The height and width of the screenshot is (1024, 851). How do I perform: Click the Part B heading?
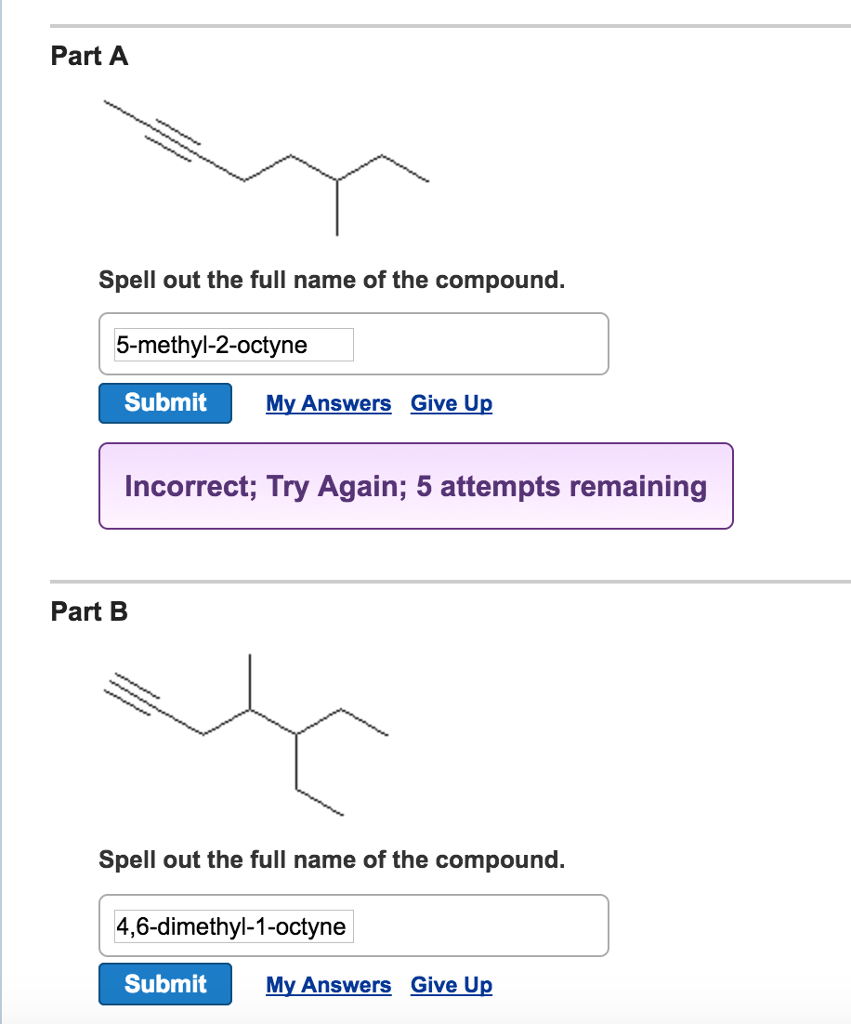(89, 612)
